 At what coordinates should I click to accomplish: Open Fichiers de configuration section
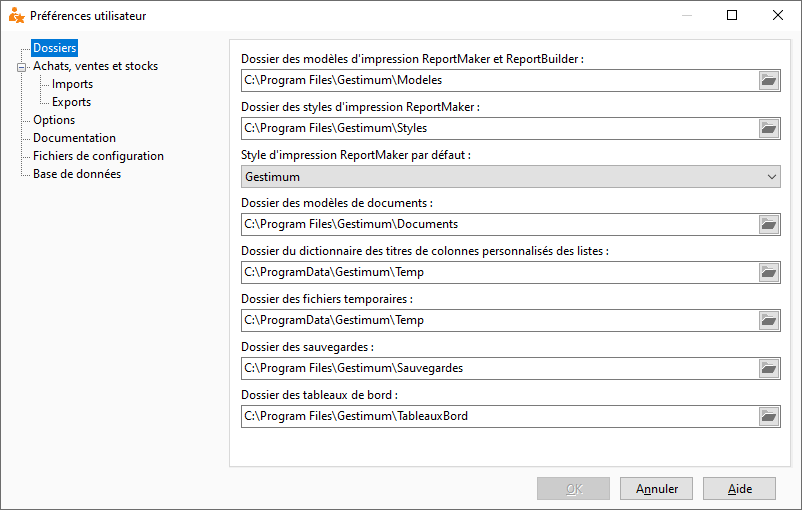98,156
